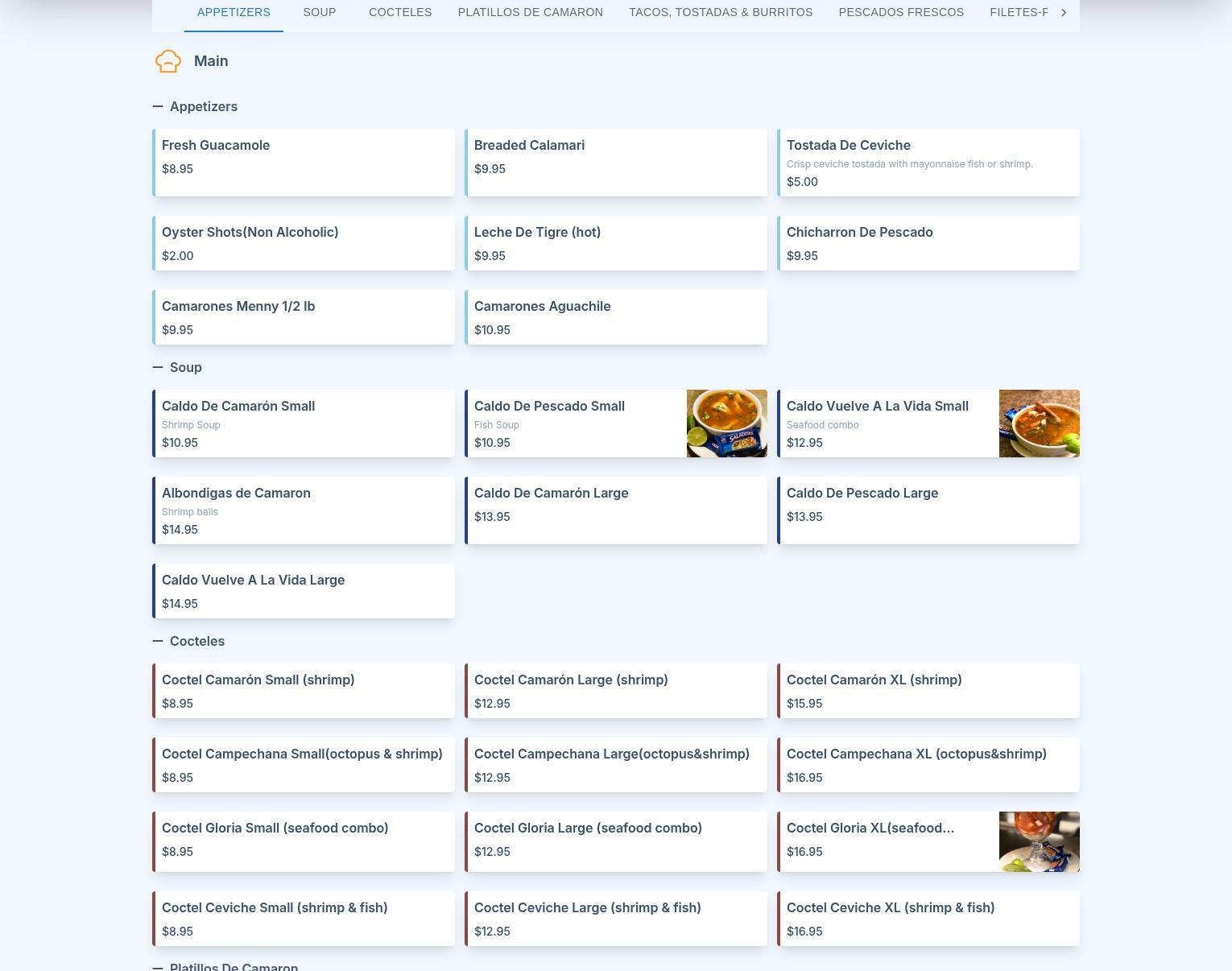Select Oyster Shots (Non Alcoholic)
This screenshot has width=1232, height=971.
coord(304,243)
